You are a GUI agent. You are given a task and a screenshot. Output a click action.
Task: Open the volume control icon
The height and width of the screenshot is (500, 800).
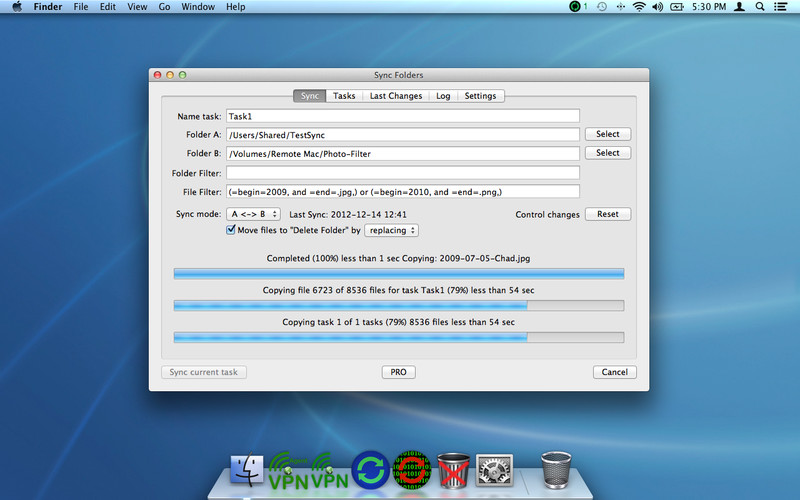tap(658, 7)
